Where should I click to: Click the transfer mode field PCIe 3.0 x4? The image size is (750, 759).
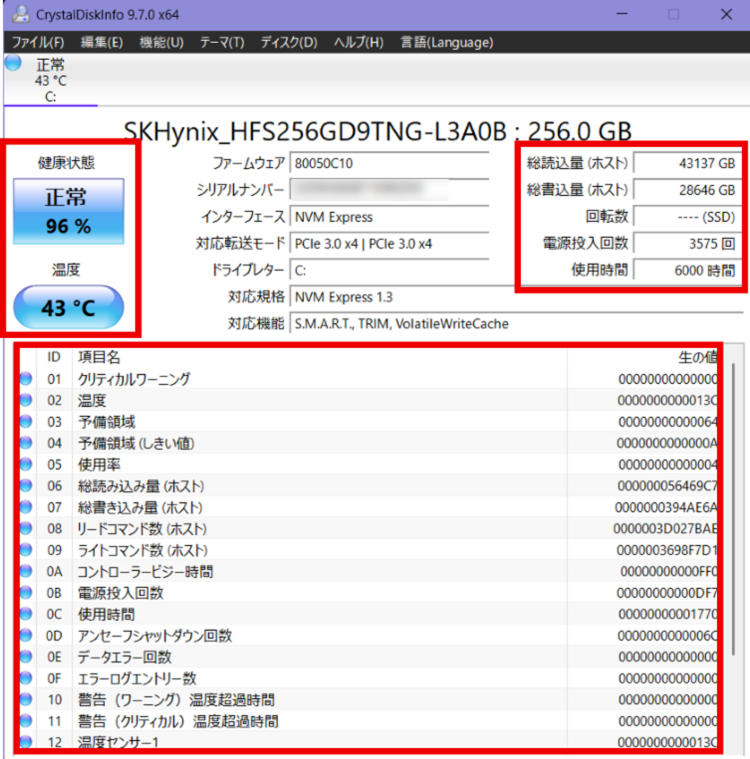pos(389,243)
